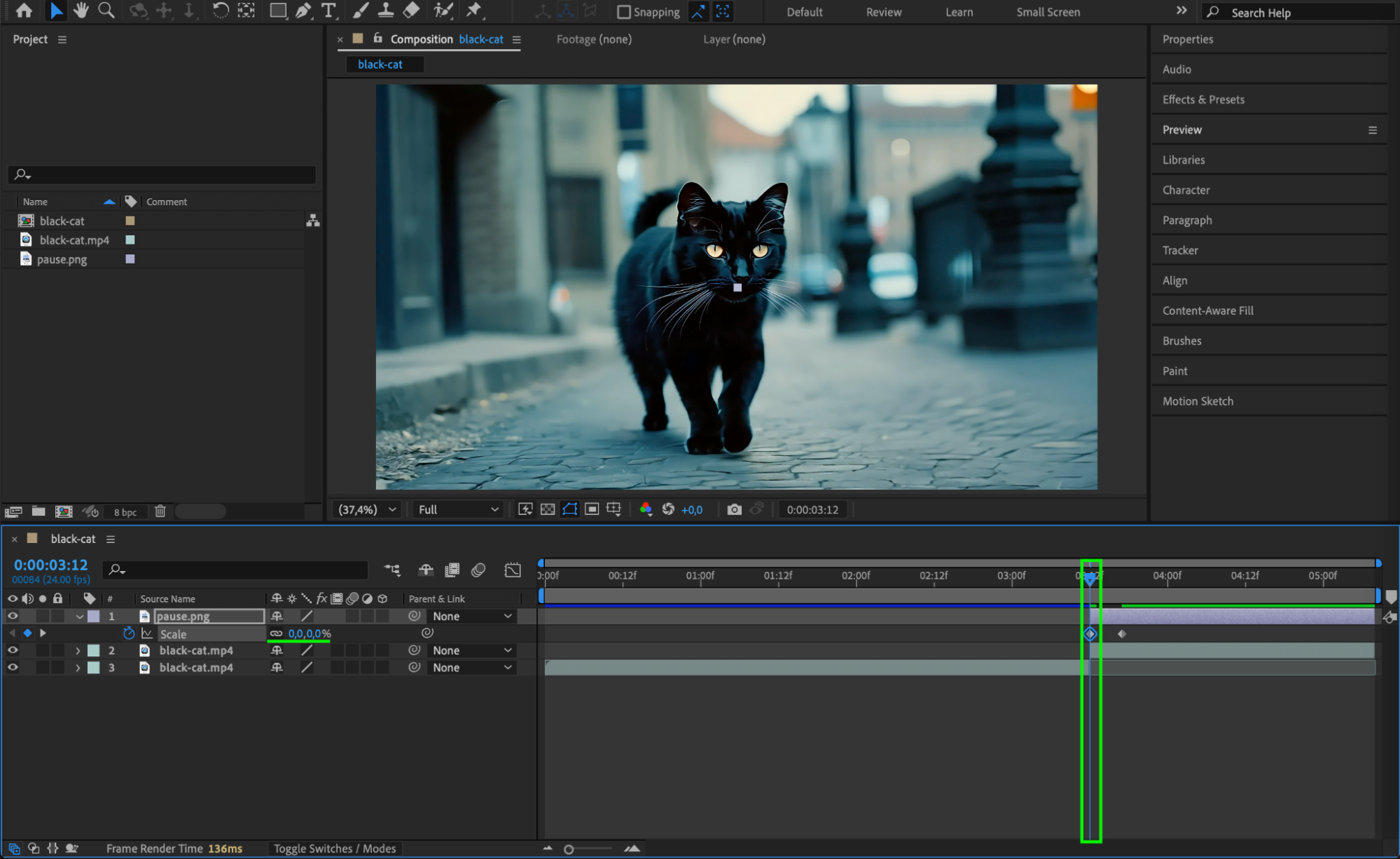Open the Graph Editor from timeline
This screenshot has width=1400, height=859.
513,570
